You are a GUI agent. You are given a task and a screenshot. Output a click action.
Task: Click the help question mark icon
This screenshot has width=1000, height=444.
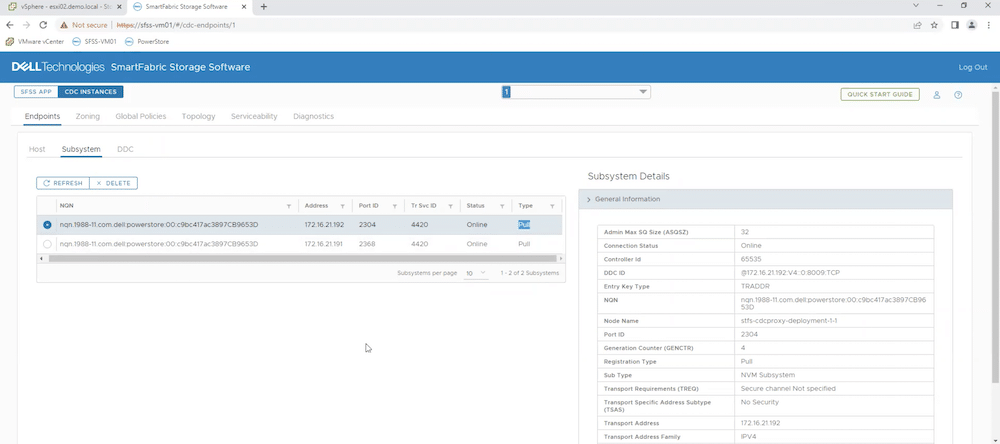point(958,95)
